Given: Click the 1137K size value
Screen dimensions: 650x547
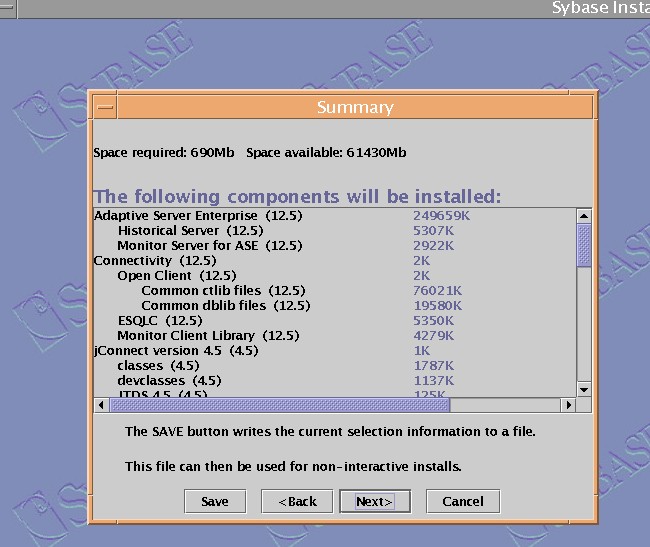Looking at the screenshot, I should [434, 380].
